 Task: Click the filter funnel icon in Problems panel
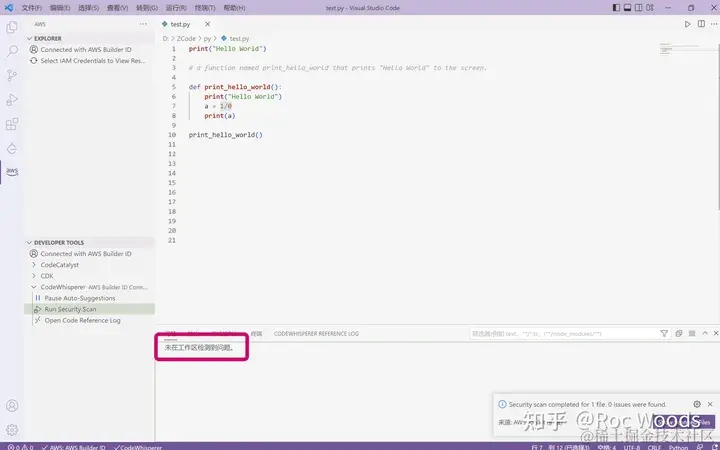point(664,333)
